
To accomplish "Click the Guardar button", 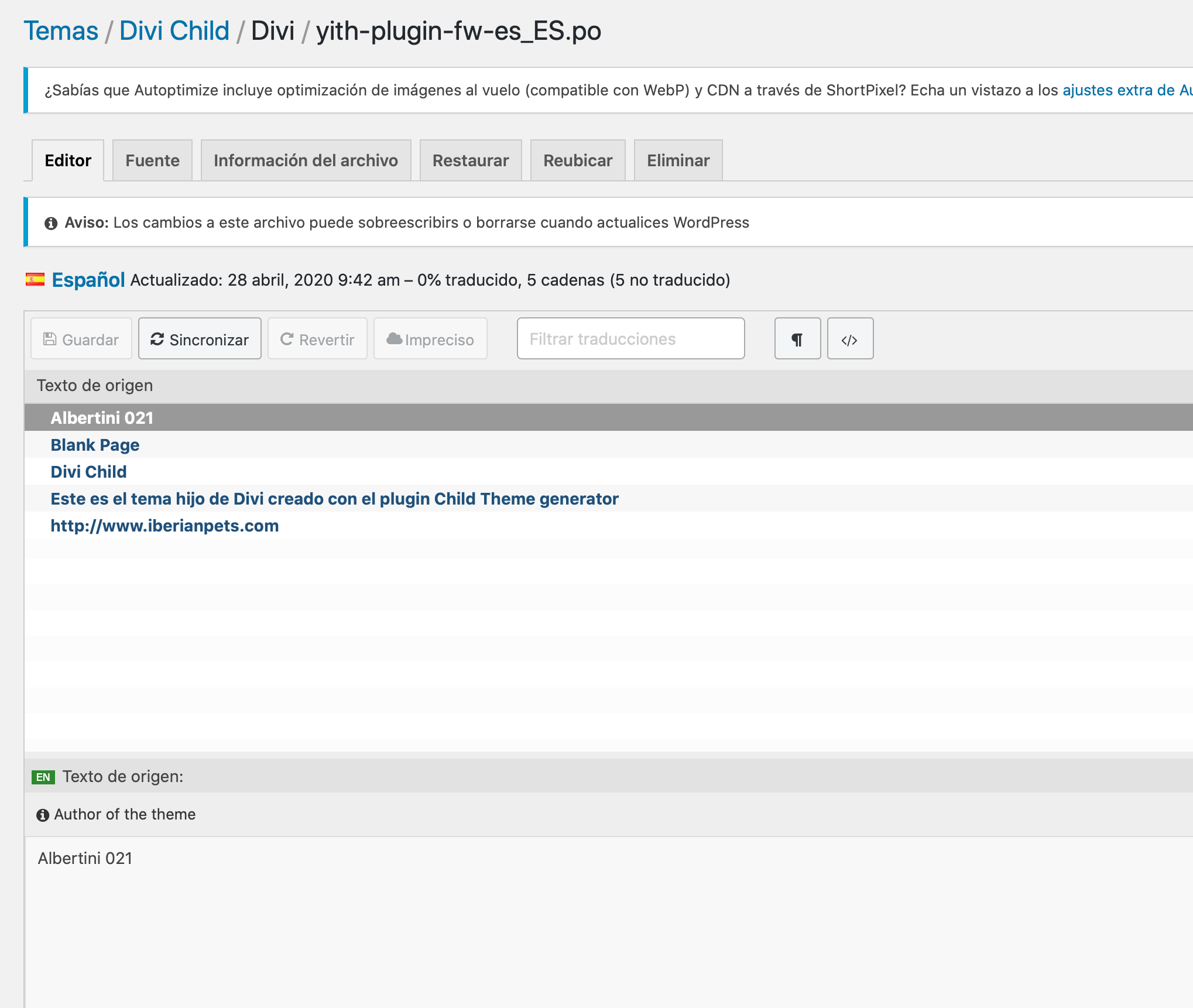I will pyautogui.click(x=81, y=339).
